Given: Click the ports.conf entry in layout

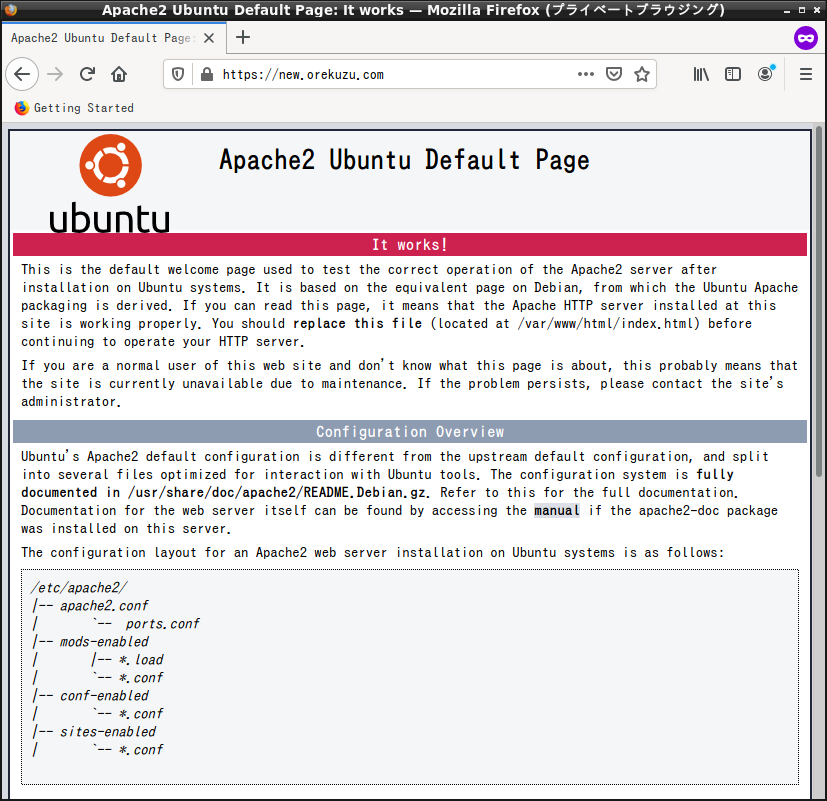Looking at the screenshot, I should pyautogui.click(x=162, y=624).
